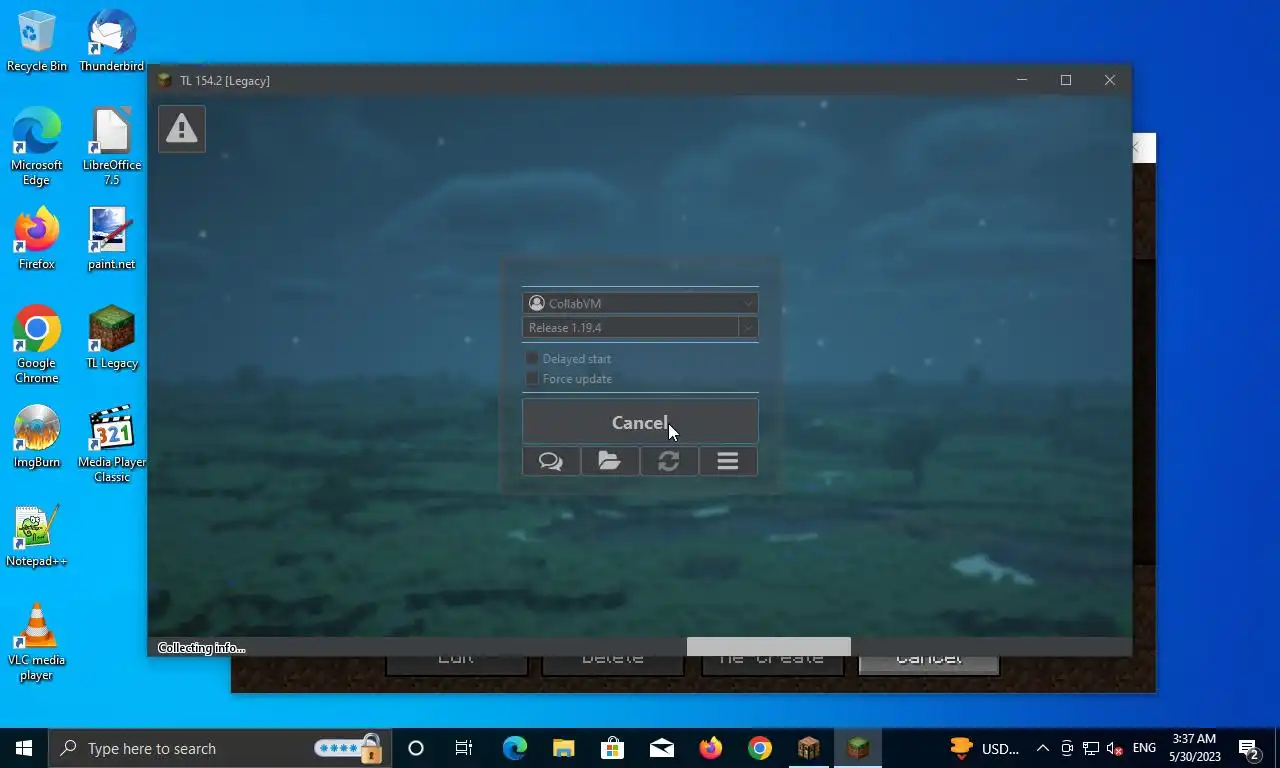Click the warning triangle icon in TL launcher
Viewport: 1280px width, 768px height.
point(181,129)
